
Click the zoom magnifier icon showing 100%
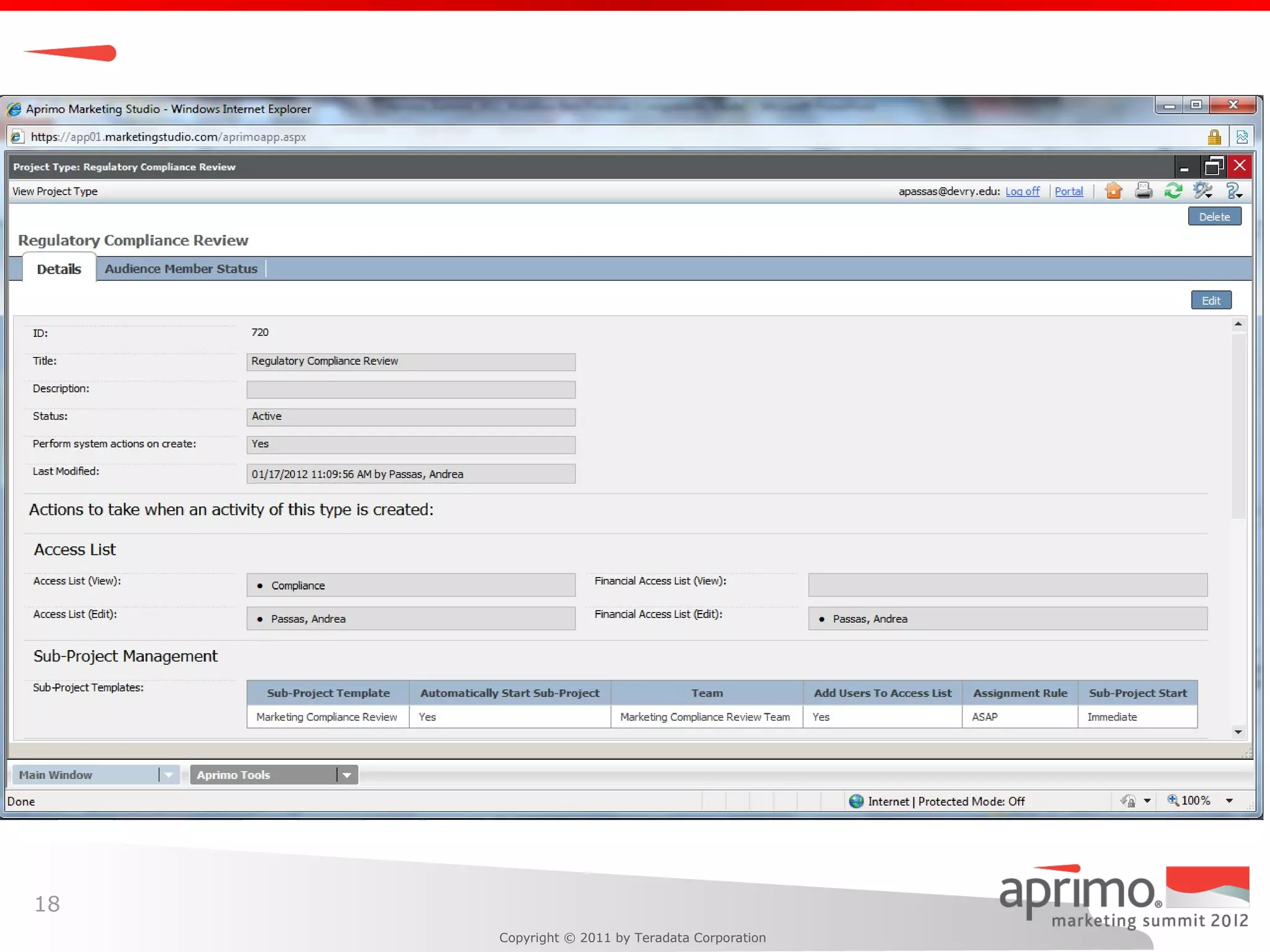coord(1173,800)
